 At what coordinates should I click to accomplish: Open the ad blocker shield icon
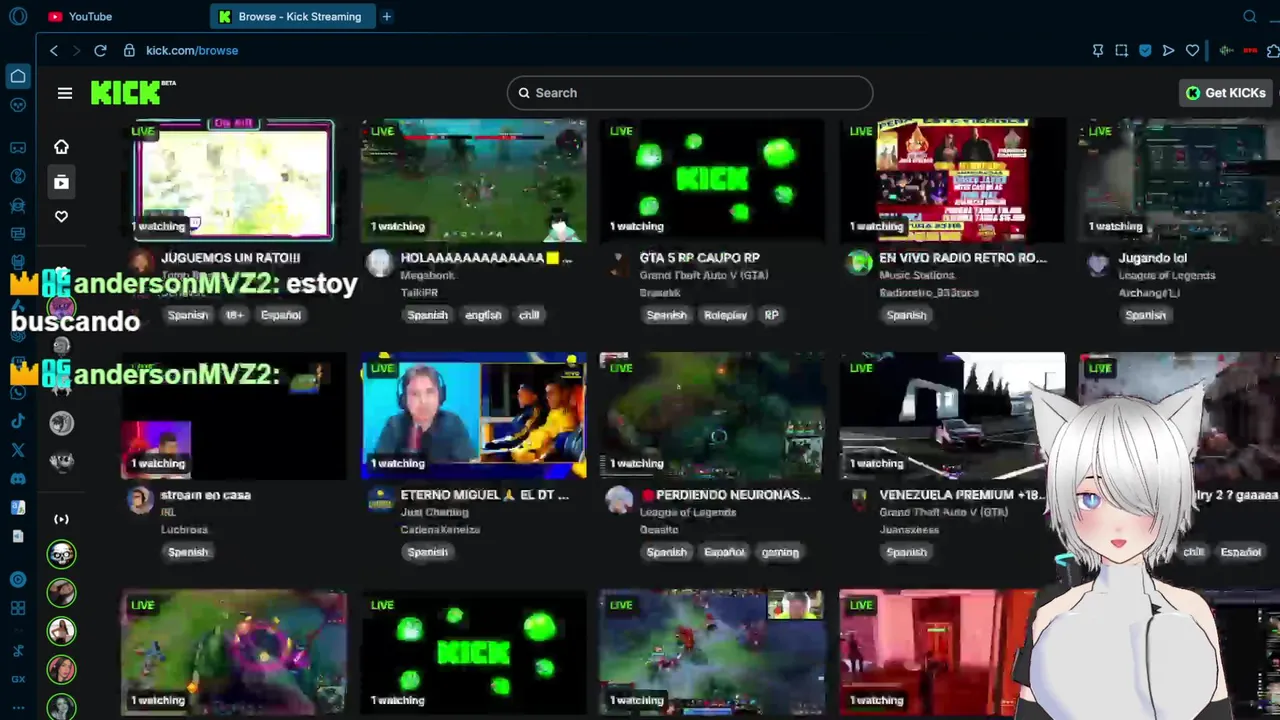1145,50
